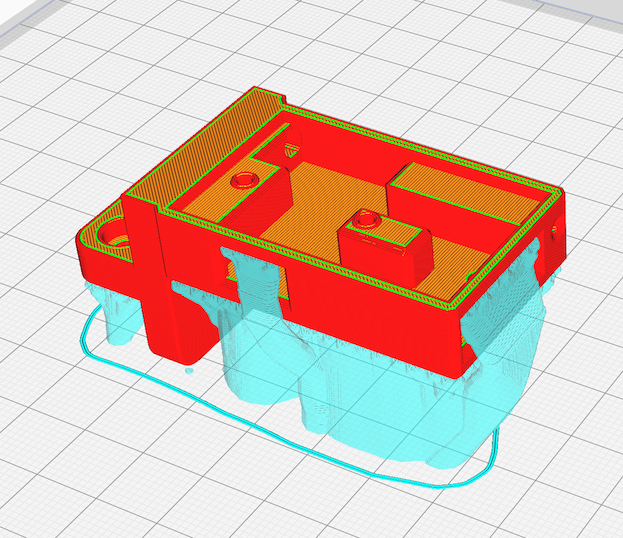Click the round screw boss on the center block
The width and height of the screenshot is (623, 538).
367,220
